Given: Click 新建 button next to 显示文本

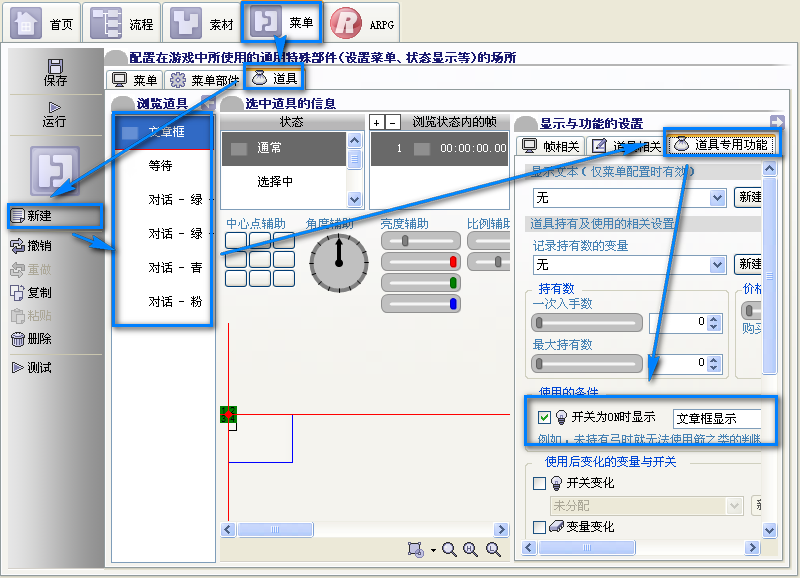Looking at the screenshot, I should [x=748, y=197].
